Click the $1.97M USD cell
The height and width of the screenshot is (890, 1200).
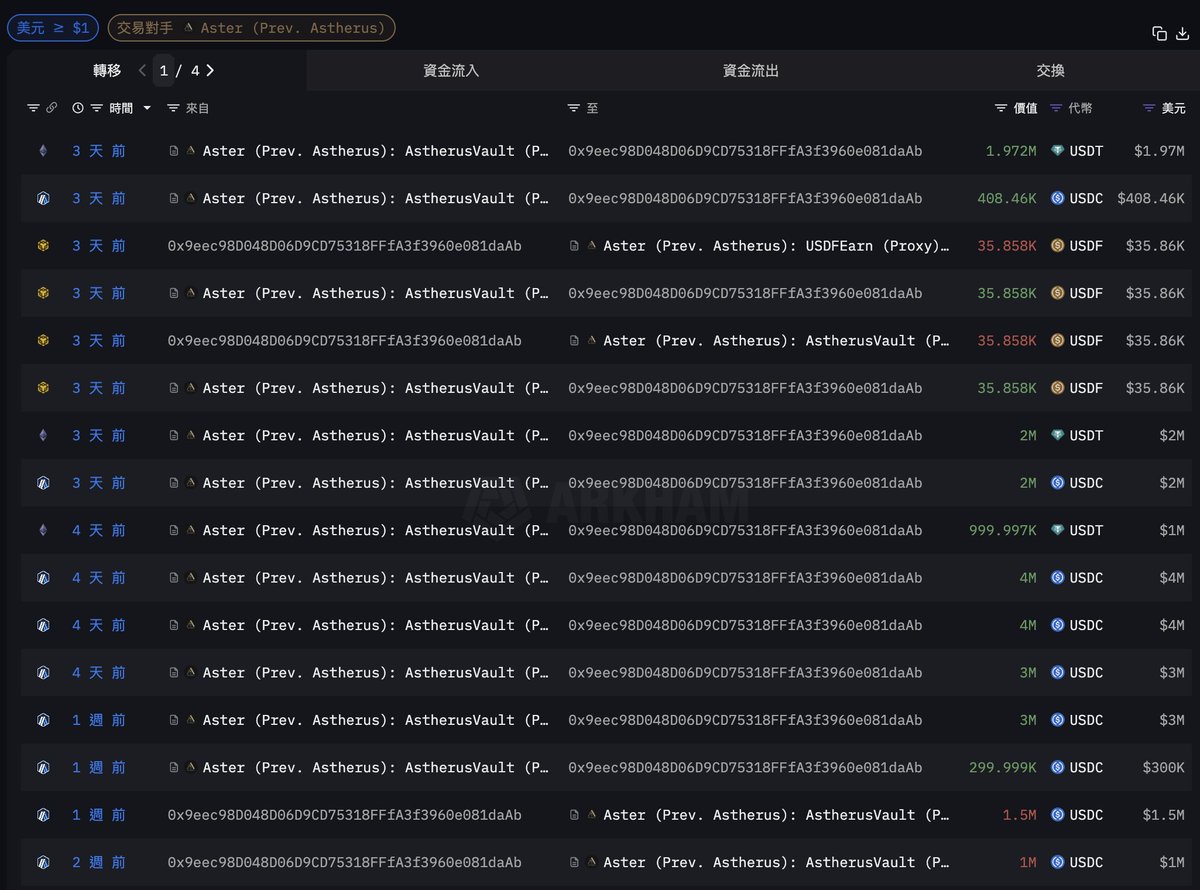(x=1160, y=151)
